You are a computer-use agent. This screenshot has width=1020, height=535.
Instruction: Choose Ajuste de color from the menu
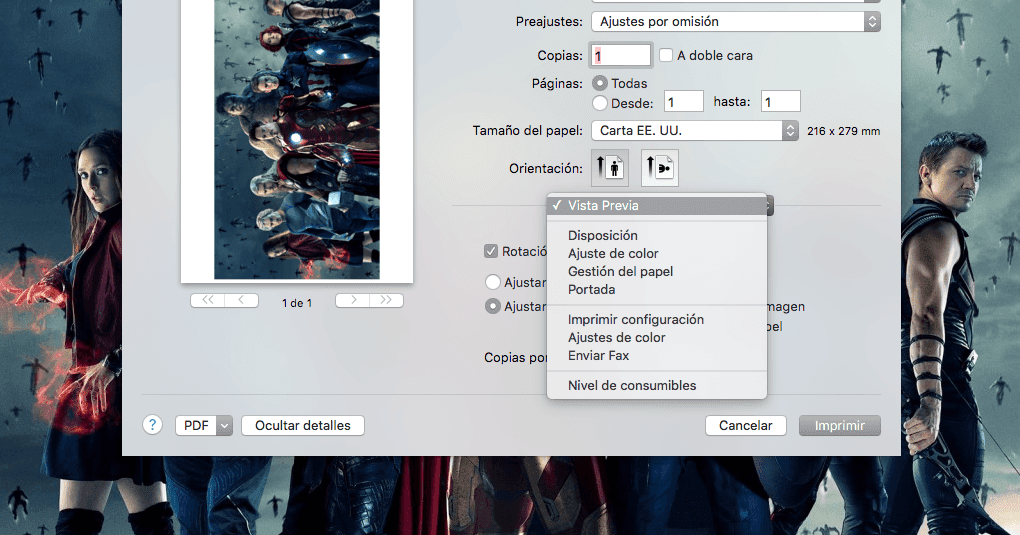tap(657, 254)
